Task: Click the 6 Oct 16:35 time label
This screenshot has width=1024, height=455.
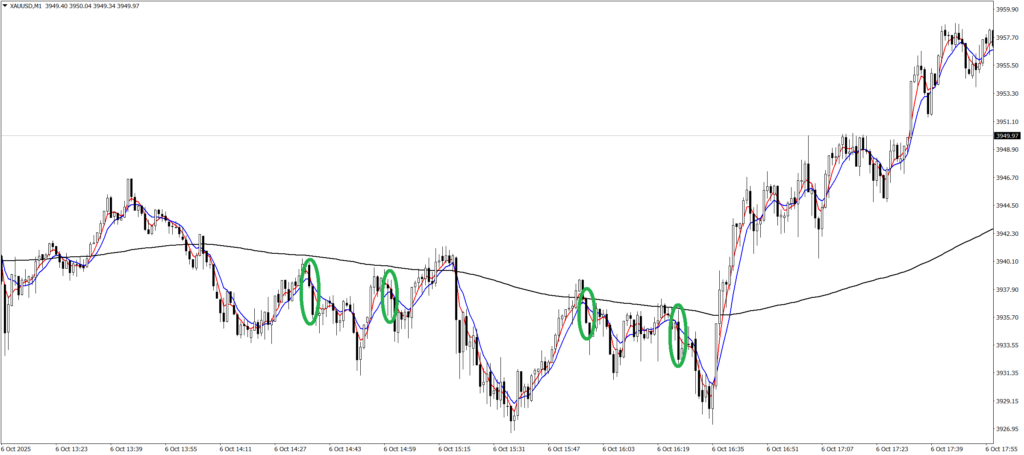Action: (730, 449)
